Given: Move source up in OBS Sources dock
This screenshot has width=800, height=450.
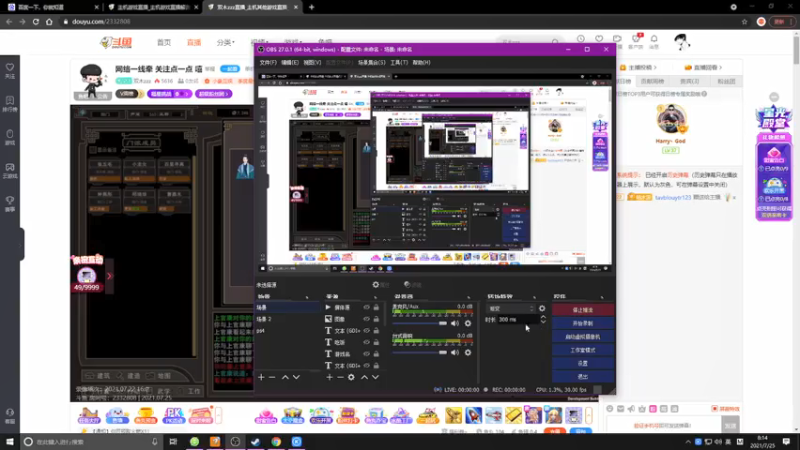Looking at the screenshot, I should pyautogui.click(x=364, y=377).
